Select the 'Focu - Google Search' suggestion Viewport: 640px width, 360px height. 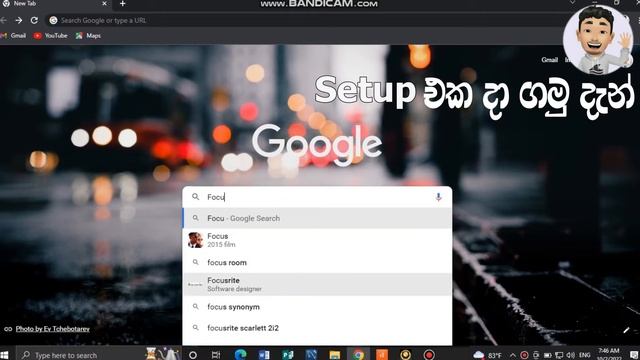pyautogui.click(x=317, y=218)
